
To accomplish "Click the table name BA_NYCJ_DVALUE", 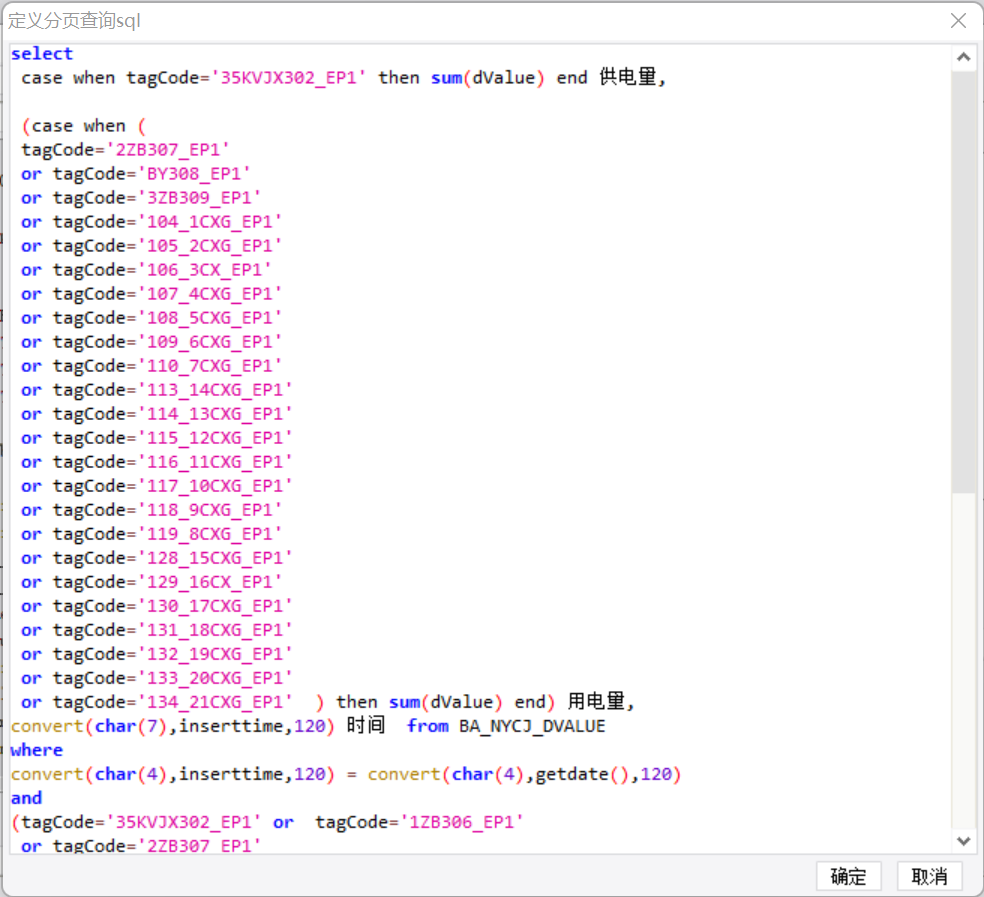I will [x=532, y=726].
